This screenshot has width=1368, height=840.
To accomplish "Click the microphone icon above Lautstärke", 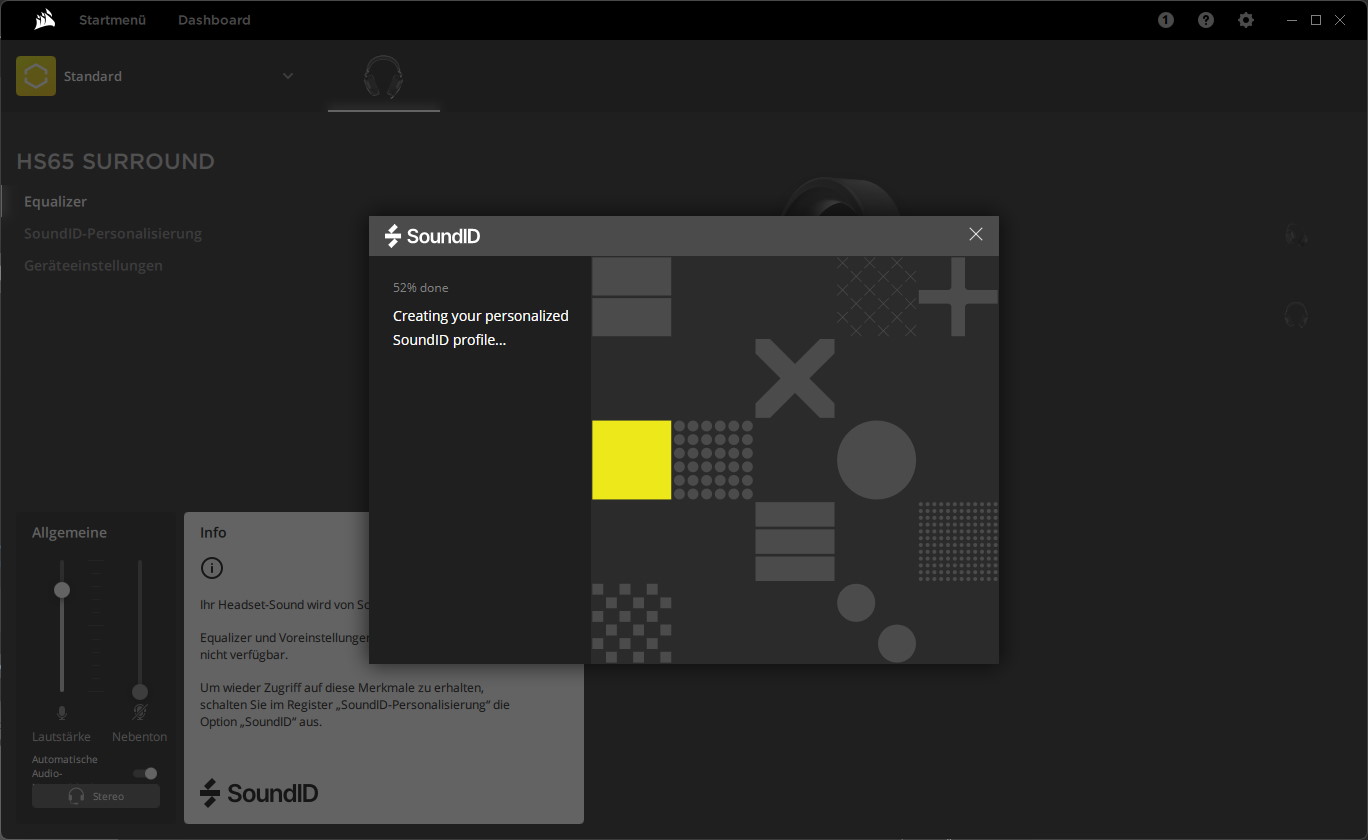I will [x=62, y=713].
